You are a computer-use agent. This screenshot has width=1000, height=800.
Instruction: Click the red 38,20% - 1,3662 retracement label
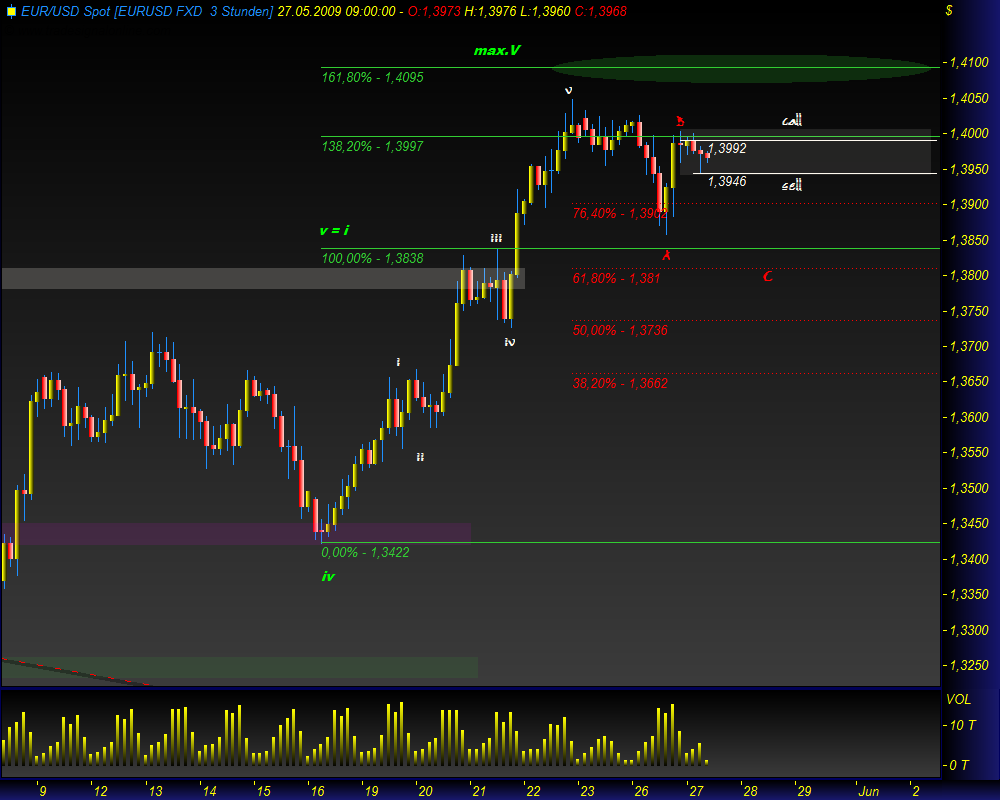click(620, 383)
